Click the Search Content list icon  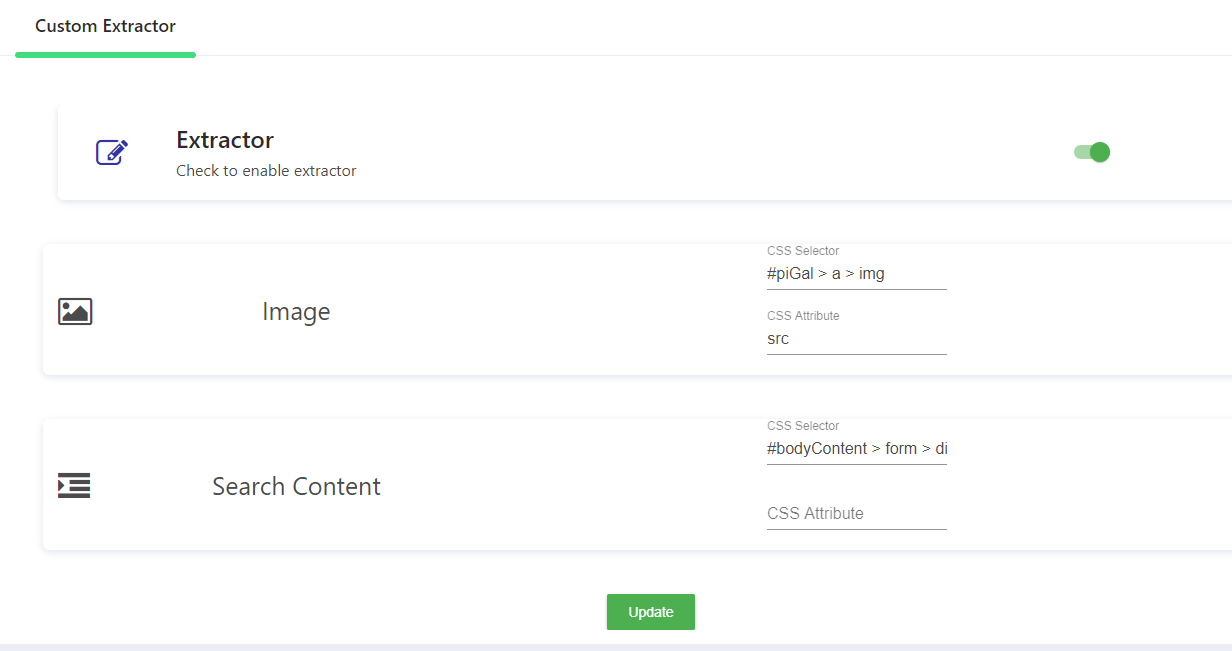74,486
